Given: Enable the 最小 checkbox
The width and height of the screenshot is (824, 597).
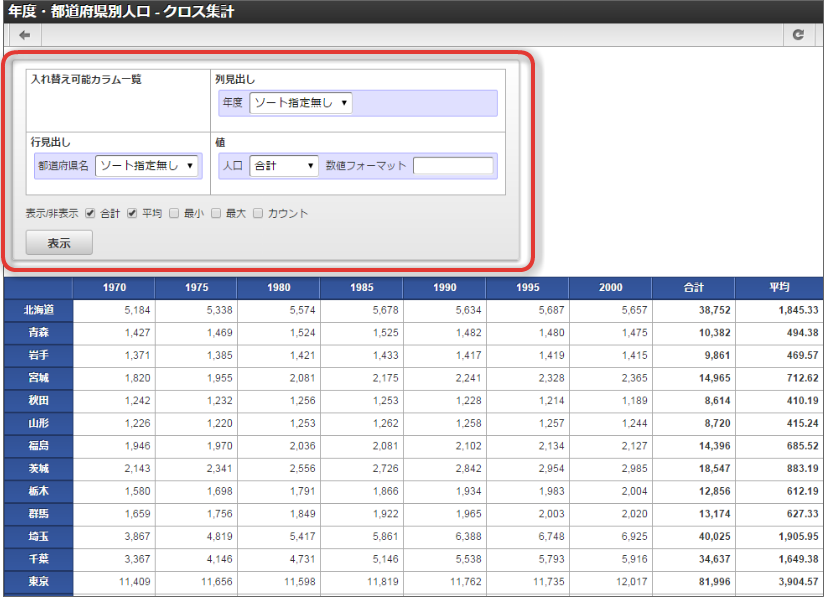Looking at the screenshot, I should click(174, 213).
